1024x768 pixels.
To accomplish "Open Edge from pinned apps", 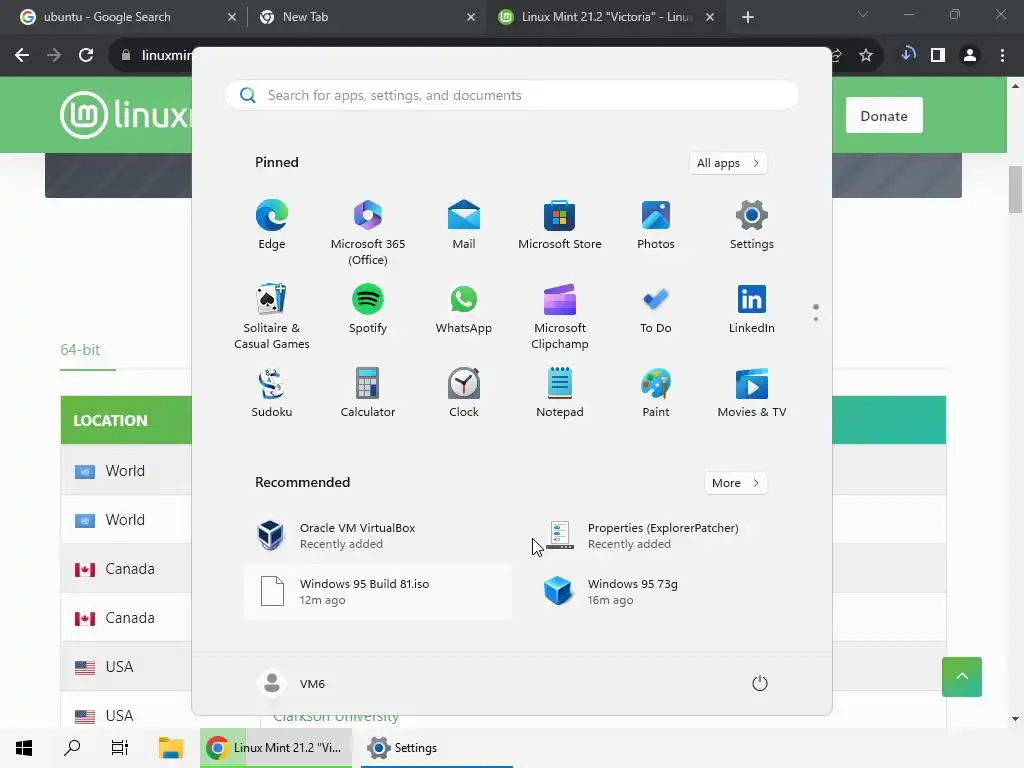I will 272,225.
